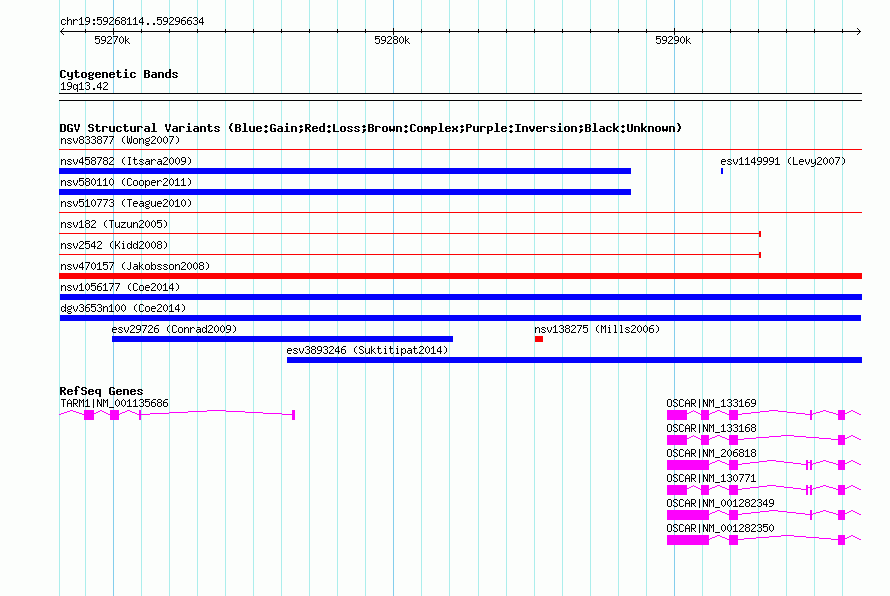This screenshot has width=890, height=596.
Task: Click the 59280k ruler tick label
Action: click(392, 40)
